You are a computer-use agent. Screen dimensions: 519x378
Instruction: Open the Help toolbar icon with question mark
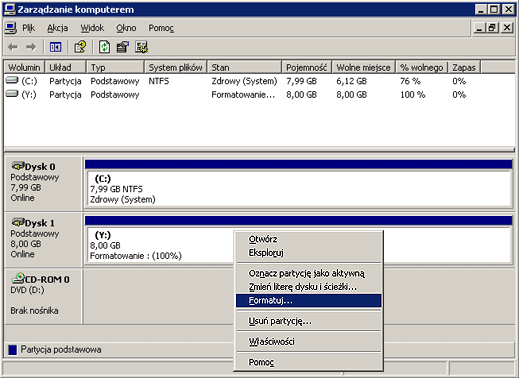(x=80, y=47)
